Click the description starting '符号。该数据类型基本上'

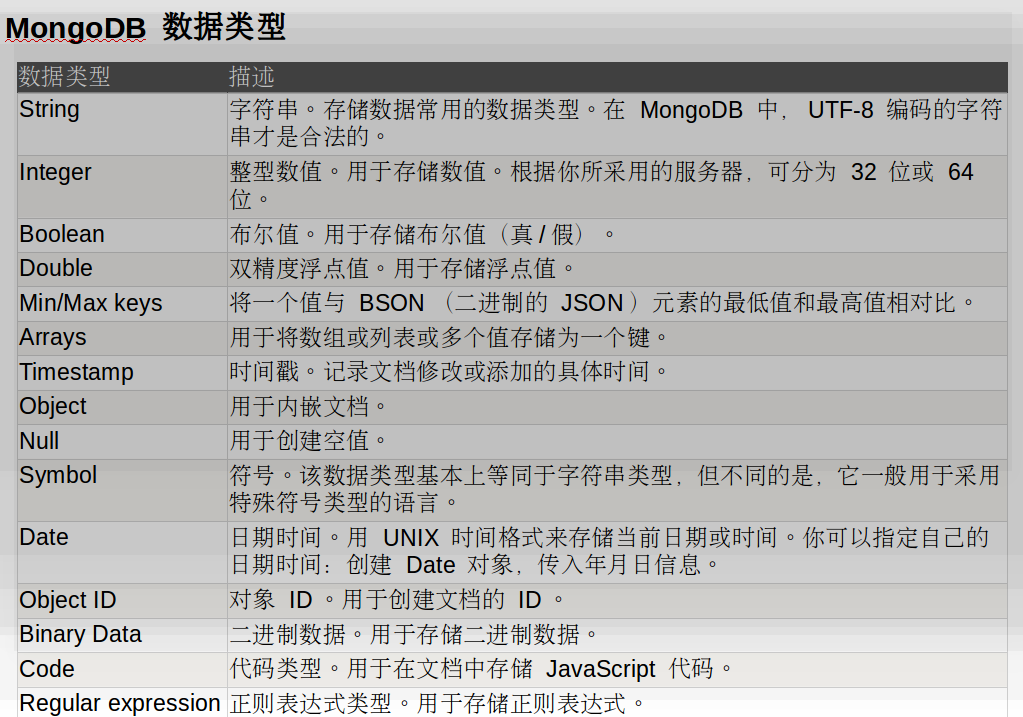pyautogui.click(x=617, y=490)
